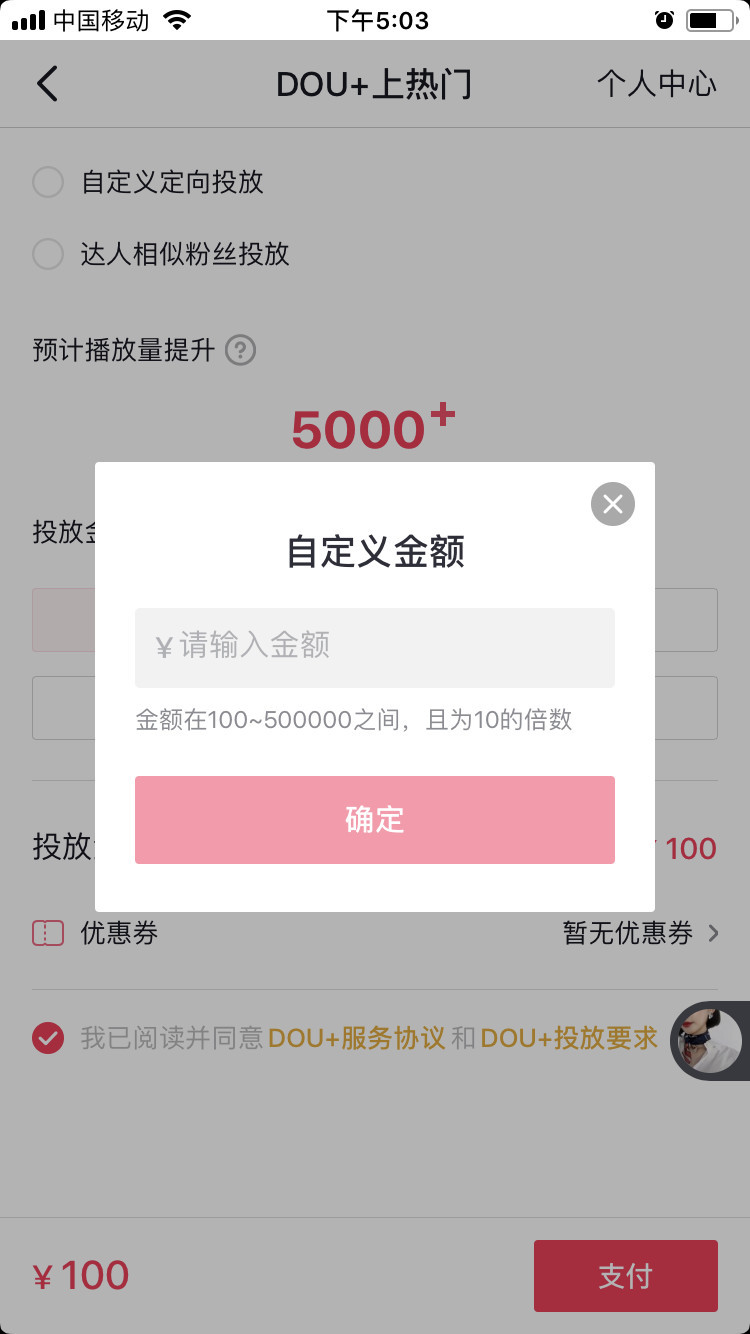Image resolution: width=750 pixels, height=1334 pixels.
Task: Open 个人中心 in the header
Action: click(x=657, y=84)
